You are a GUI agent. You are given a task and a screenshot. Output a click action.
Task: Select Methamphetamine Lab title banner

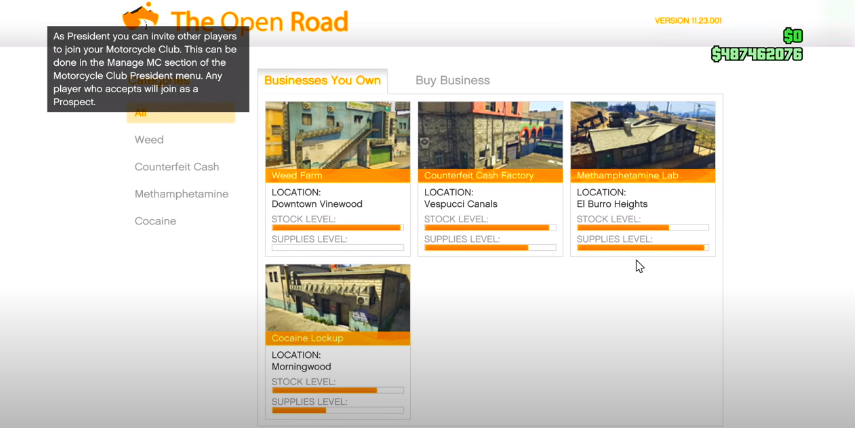[x=643, y=176]
